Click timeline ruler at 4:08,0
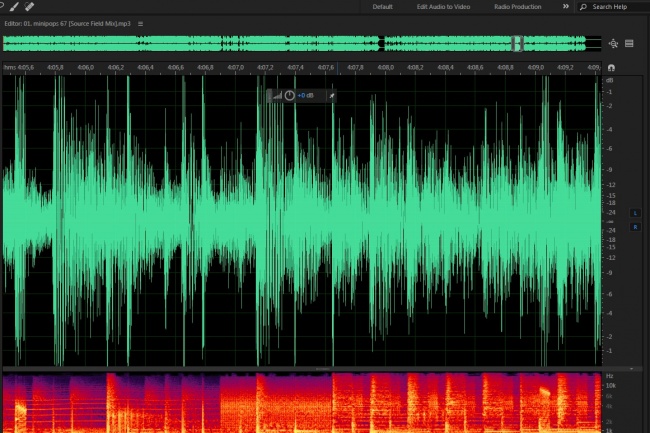The height and width of the screenshot is (433, 650). pos(386,67)
